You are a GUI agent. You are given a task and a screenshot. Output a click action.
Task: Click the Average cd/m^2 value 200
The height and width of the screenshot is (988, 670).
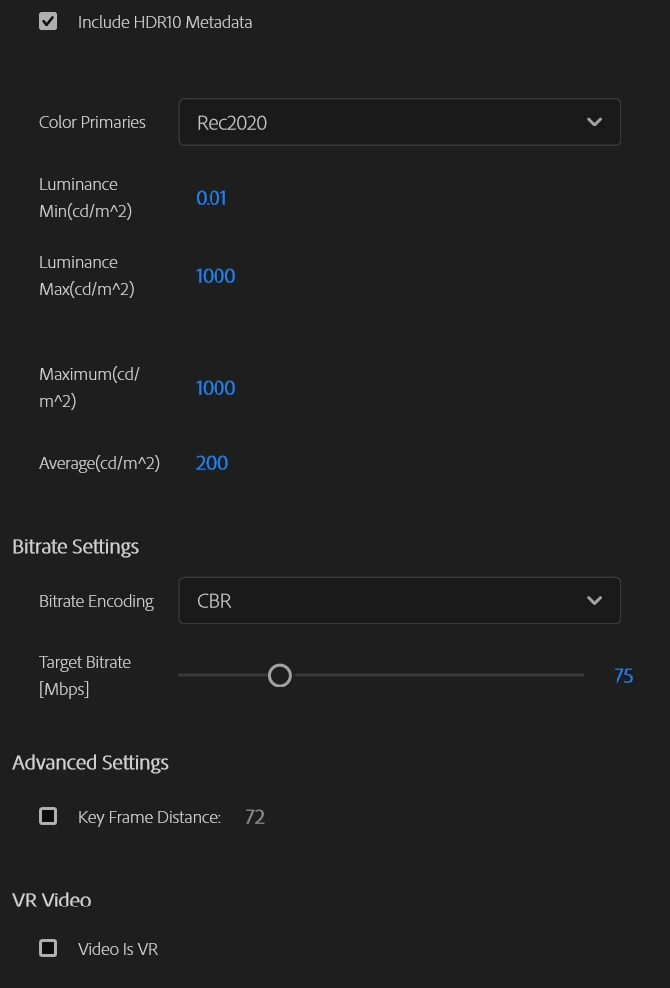tap(212, 463)
